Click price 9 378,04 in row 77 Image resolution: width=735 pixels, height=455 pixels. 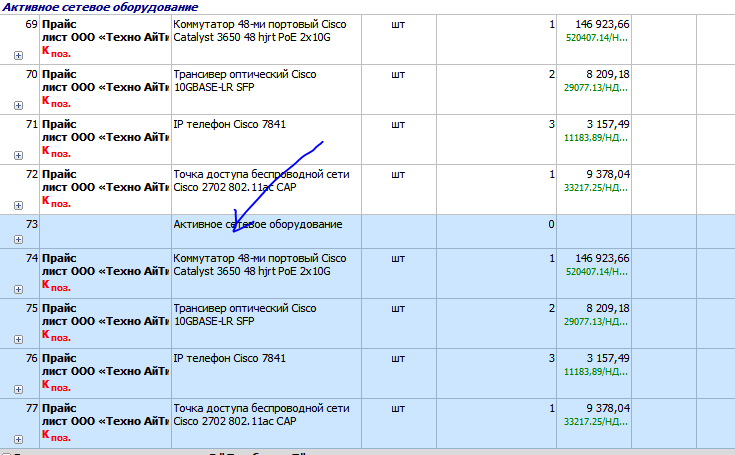click(x=608, y=408)
